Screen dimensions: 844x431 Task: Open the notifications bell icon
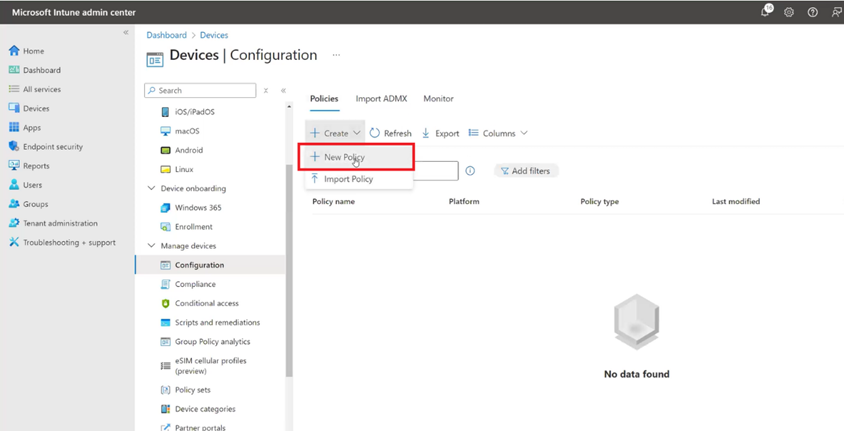(765, 12)
